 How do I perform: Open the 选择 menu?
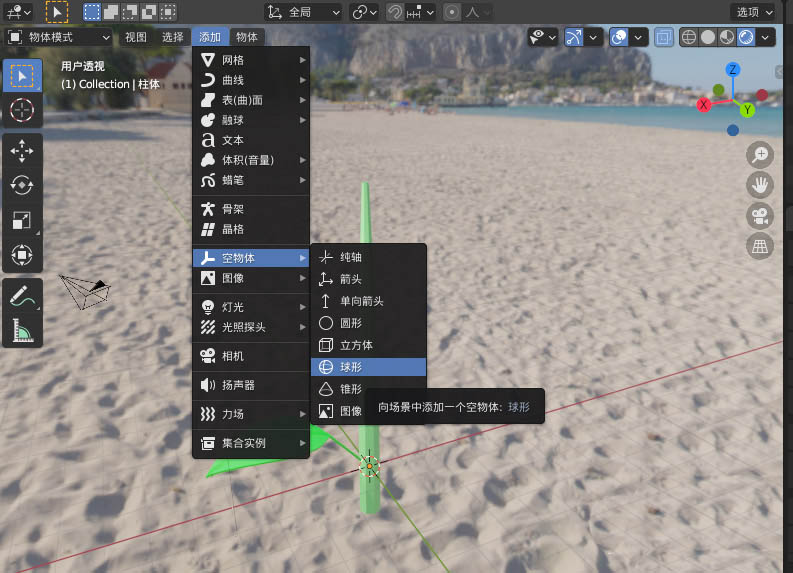point(172,37)
